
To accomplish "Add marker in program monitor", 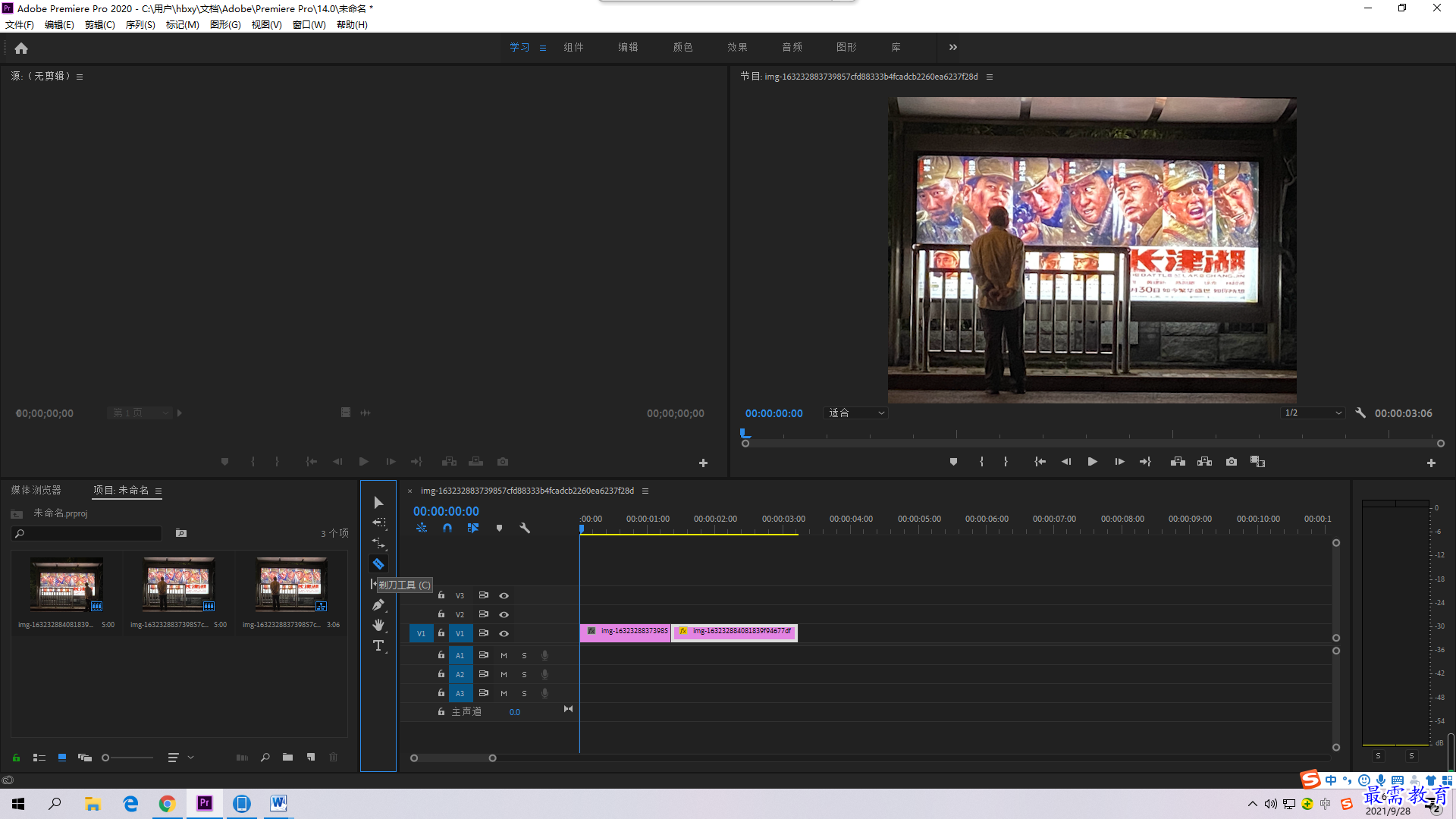I will pyautogui.click(x=953, y=462).
